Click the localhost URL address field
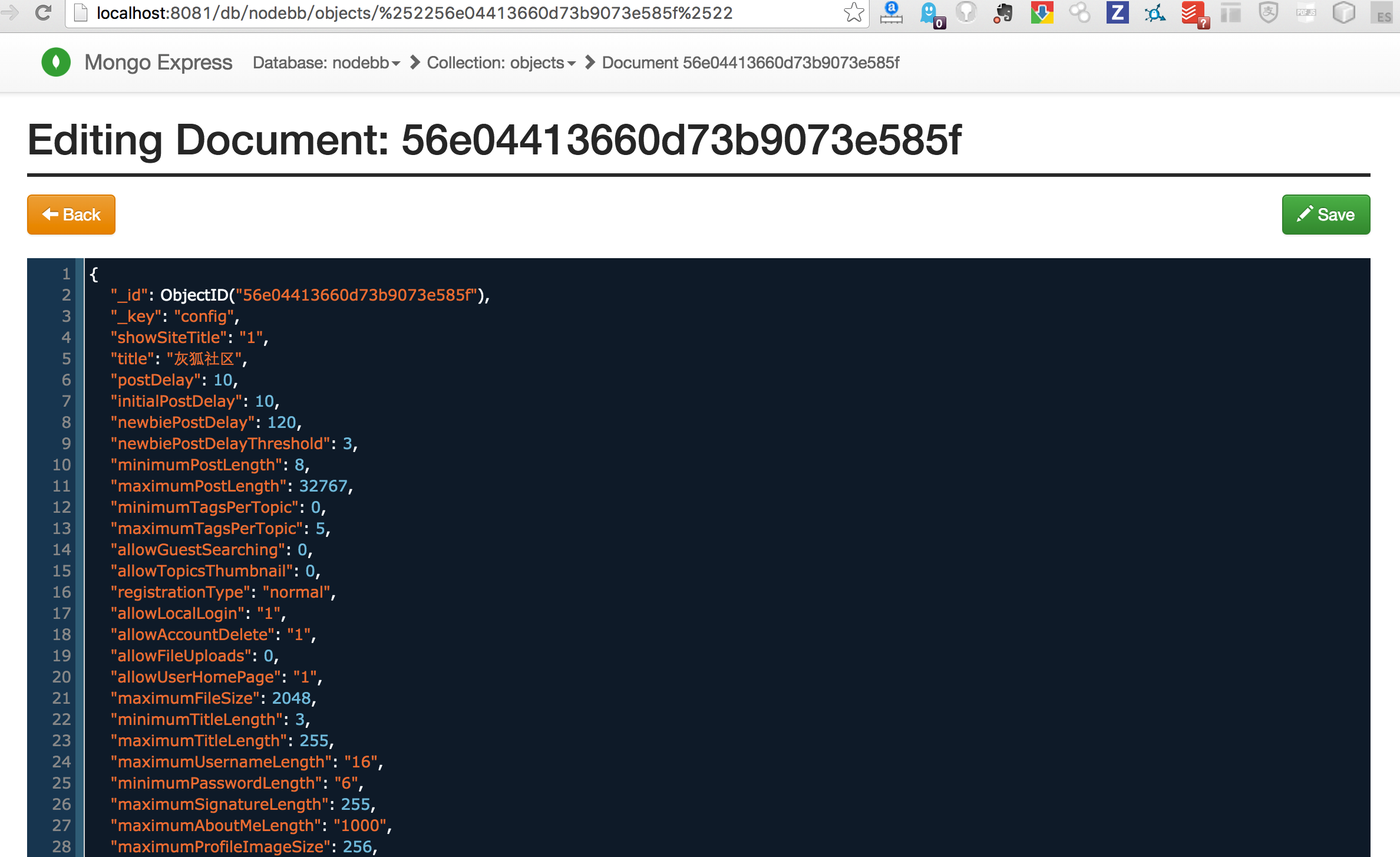 (412, 13)
